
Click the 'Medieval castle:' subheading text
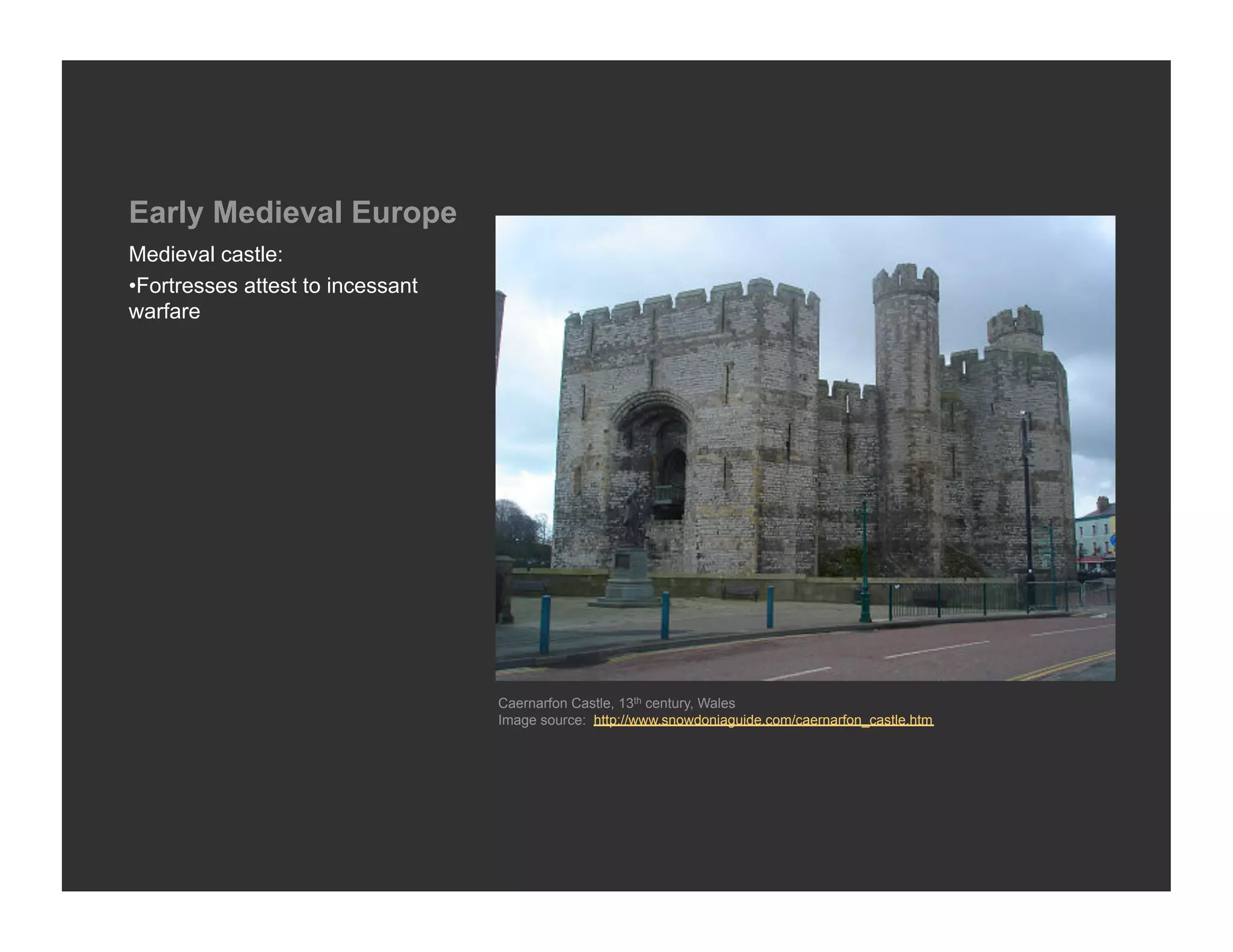tap(206, 255)
